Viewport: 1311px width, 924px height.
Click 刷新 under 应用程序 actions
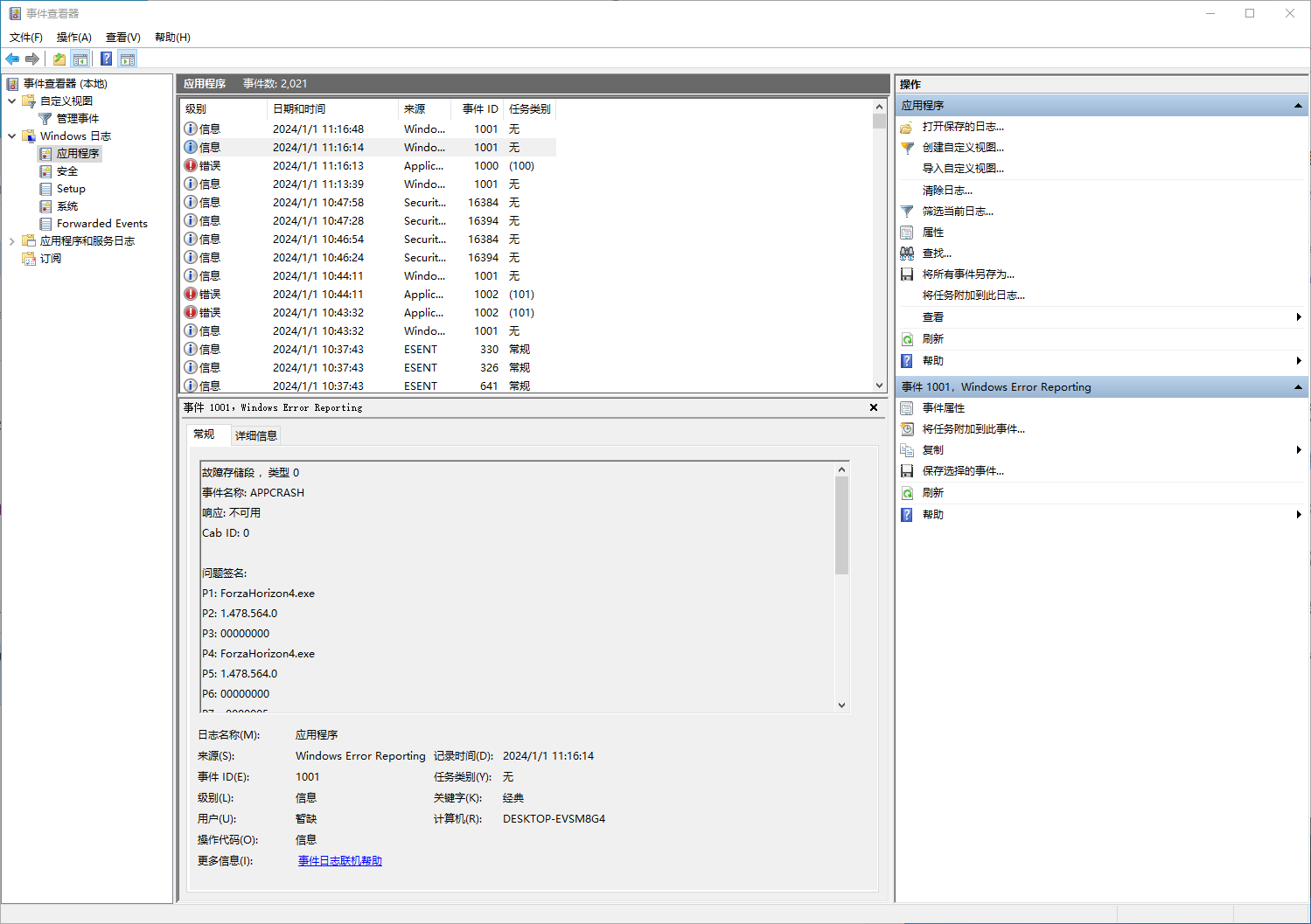(x=933, y=339)
